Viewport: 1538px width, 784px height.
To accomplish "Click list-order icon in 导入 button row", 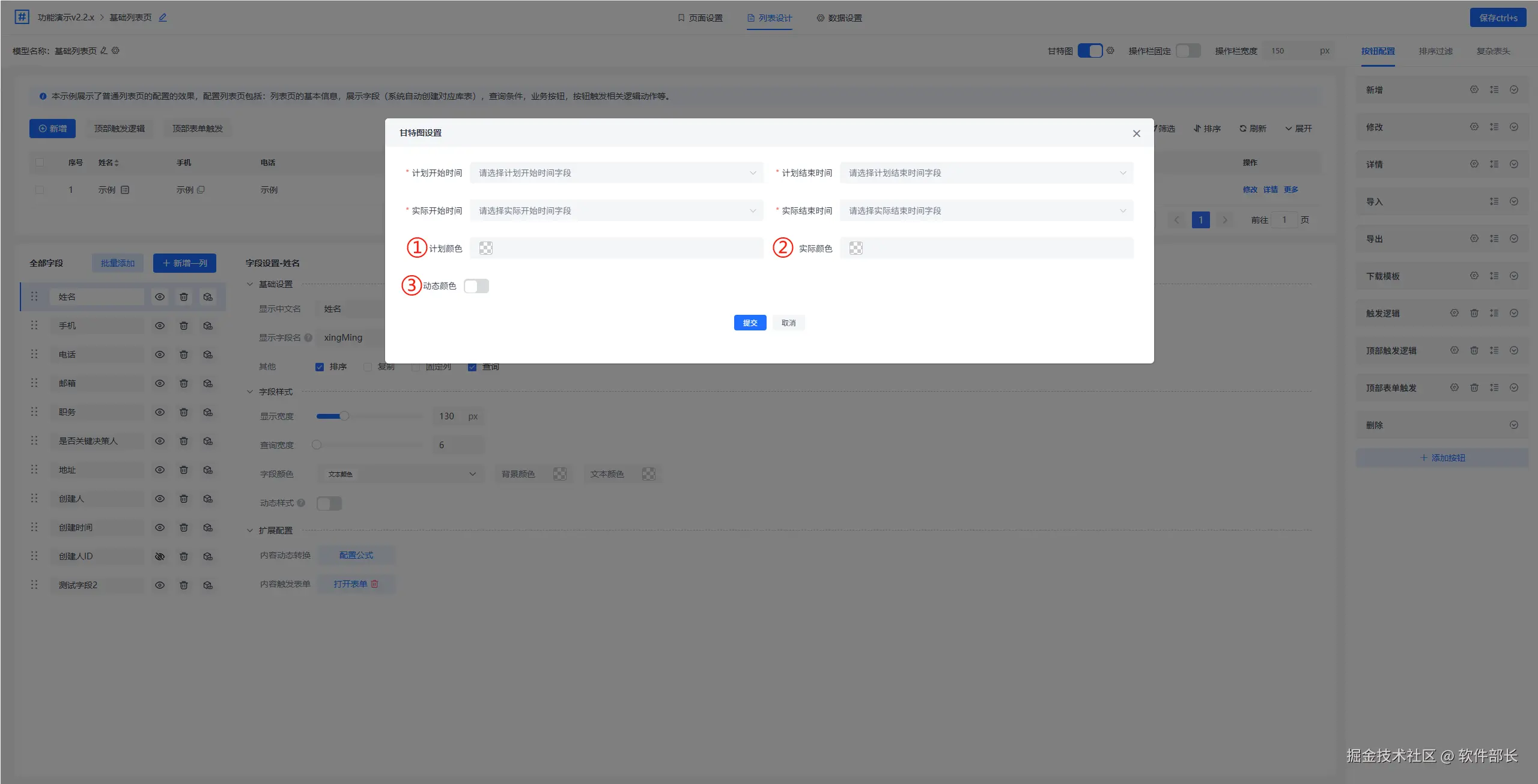I will point(1494,201).
